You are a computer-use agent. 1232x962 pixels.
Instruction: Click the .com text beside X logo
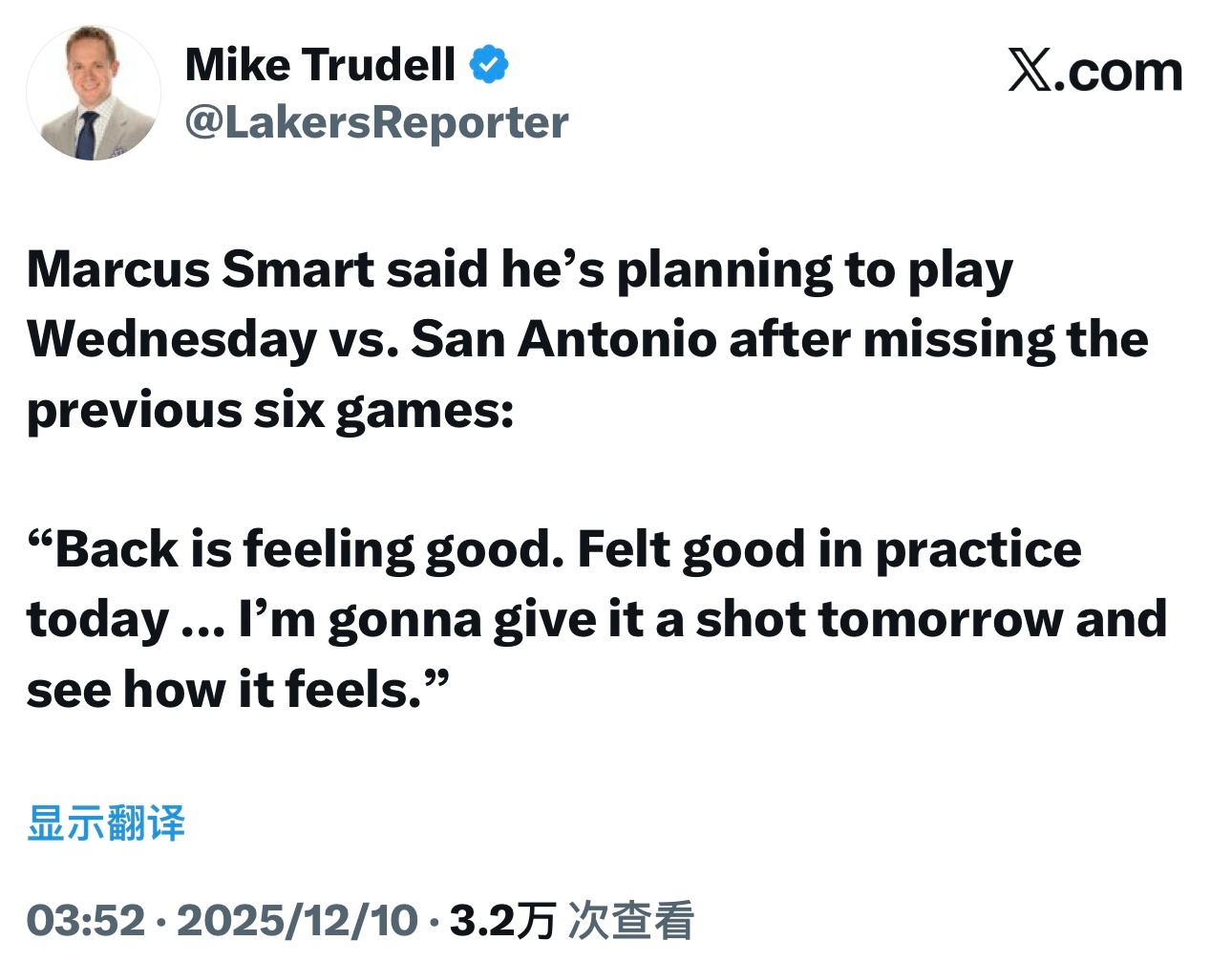coord(1118,73)
